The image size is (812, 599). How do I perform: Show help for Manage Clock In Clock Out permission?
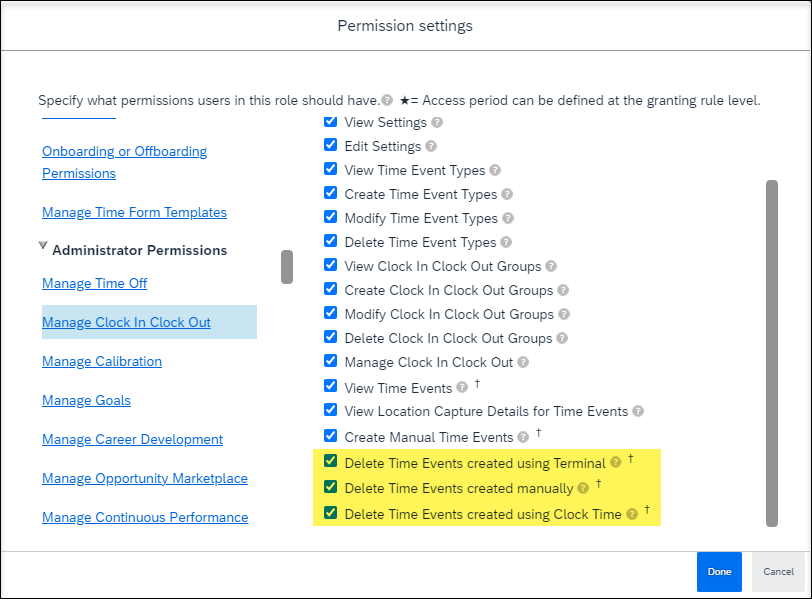[523, 362]
